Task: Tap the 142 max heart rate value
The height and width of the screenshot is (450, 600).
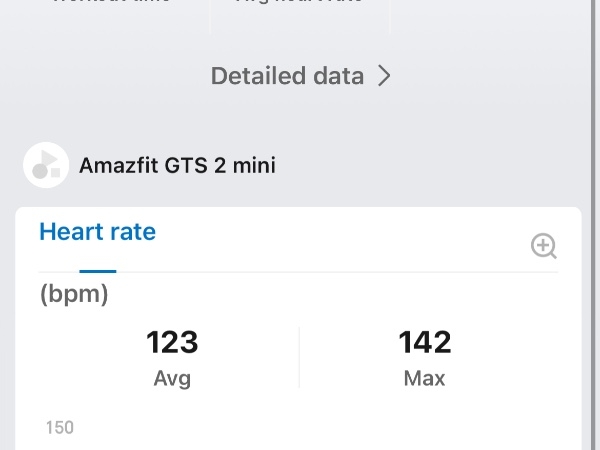Action: click(425, 343)
